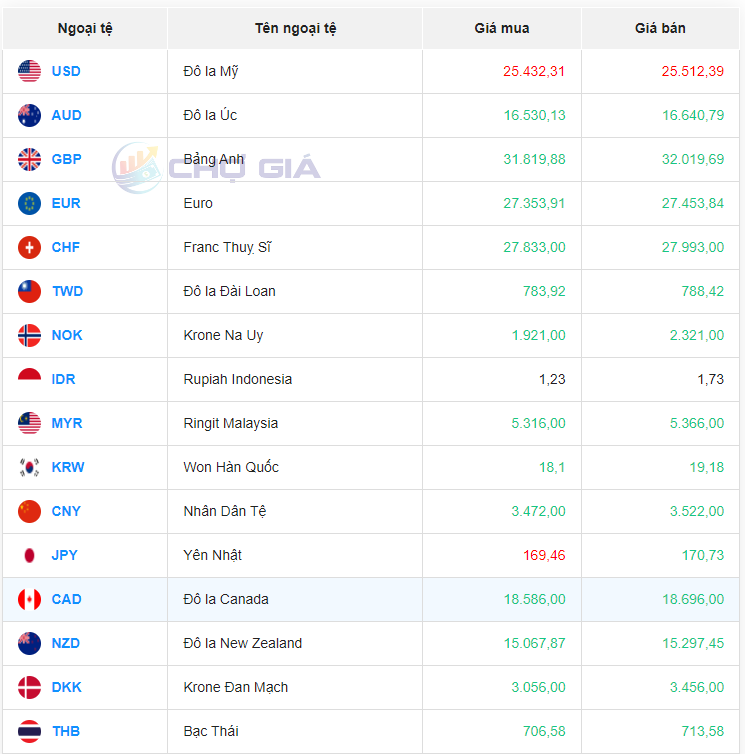Click the European Union flag icon
Viewport: 745px width, 754px height.
(30, 203)
